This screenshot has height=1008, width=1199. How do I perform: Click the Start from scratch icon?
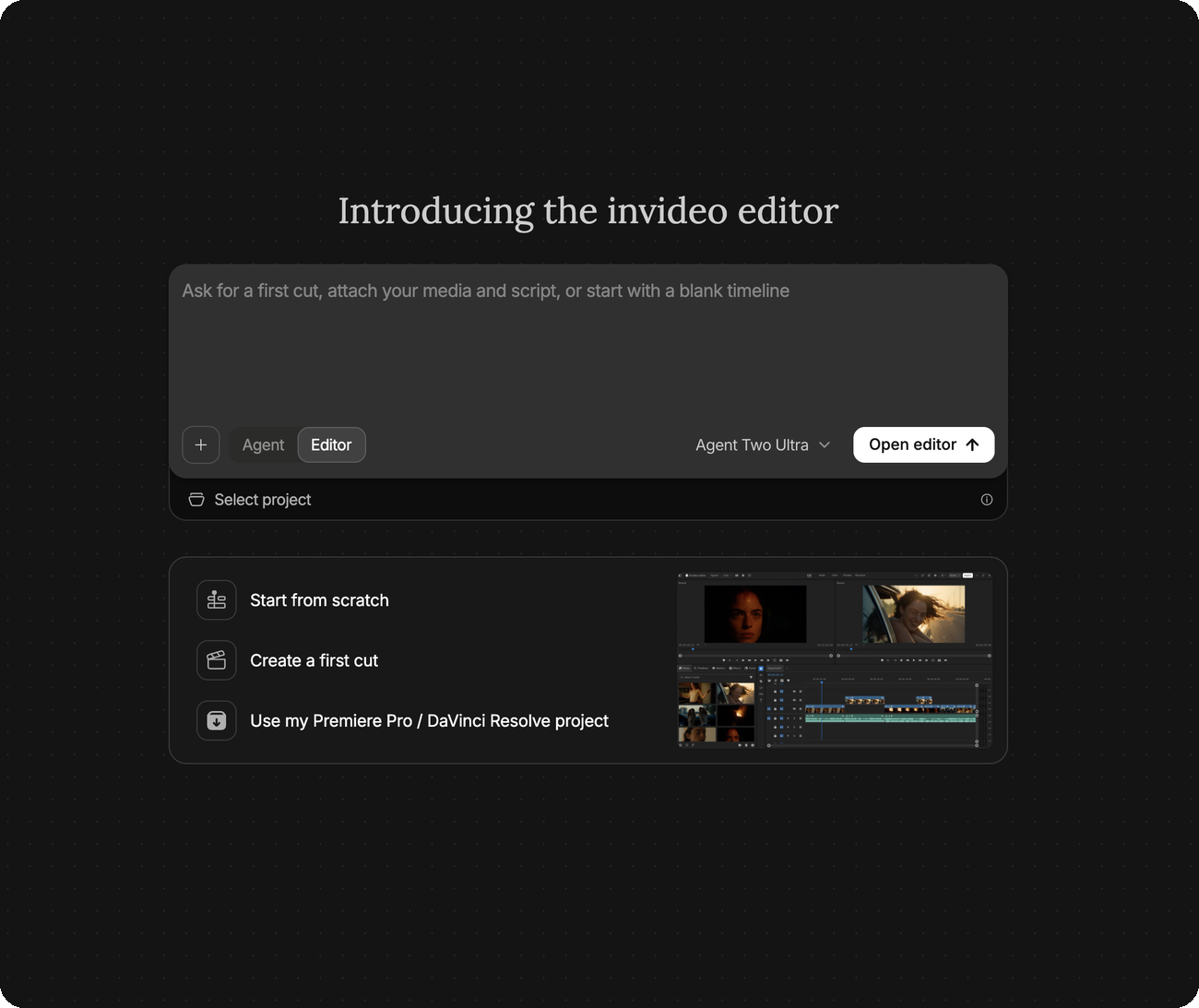tap(217, 600)
